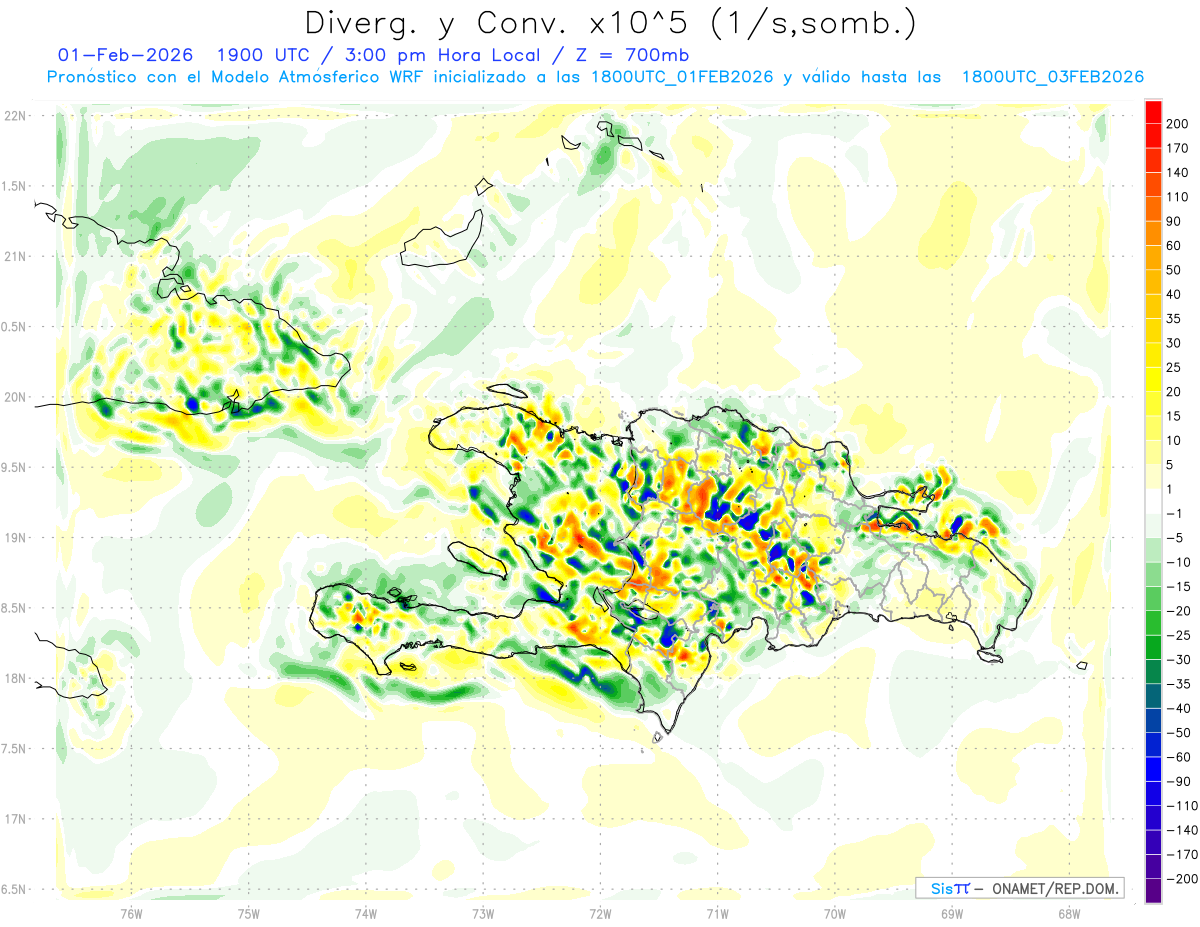
Task: Click the '76W' longitude label
Action: (x=131, y=913)
